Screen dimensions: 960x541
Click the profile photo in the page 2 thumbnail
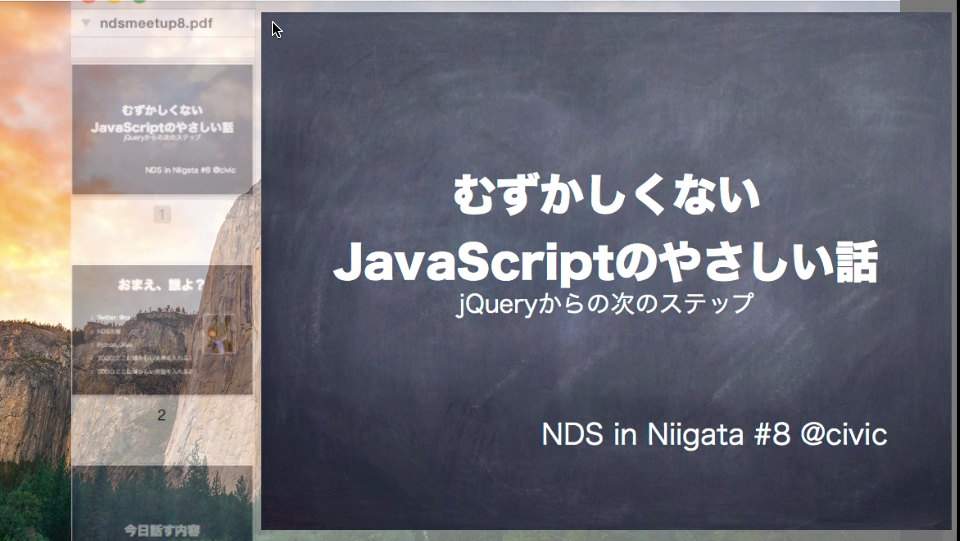coord(218,333)
